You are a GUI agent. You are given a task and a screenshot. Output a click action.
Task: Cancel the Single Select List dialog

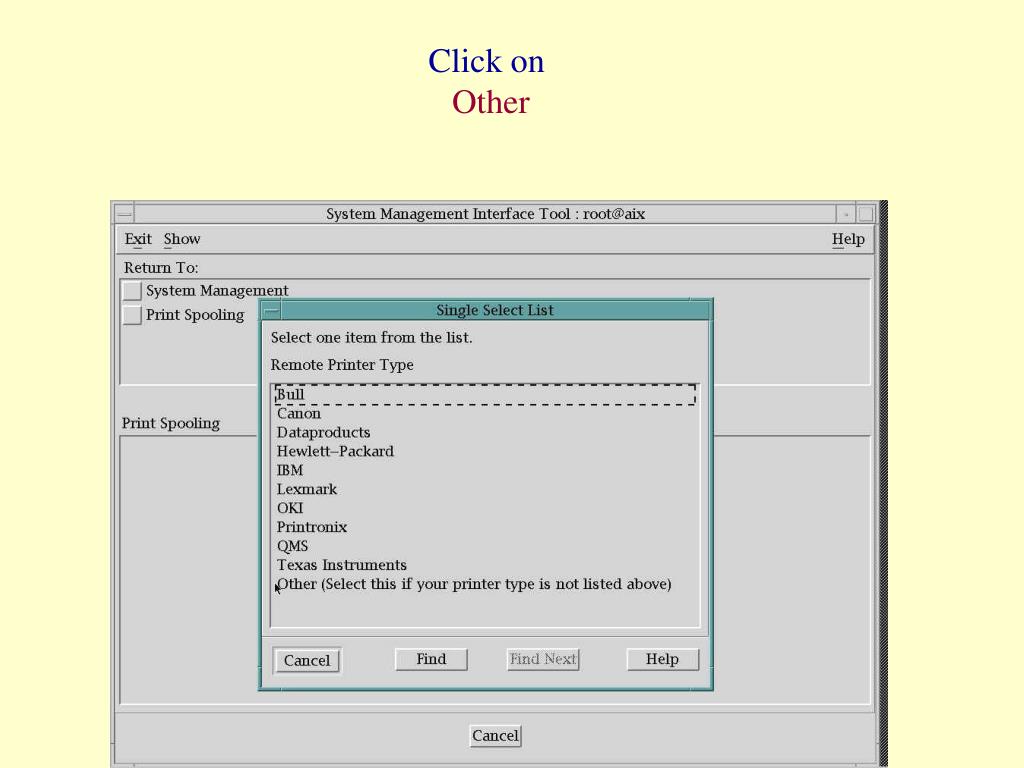click(307, 660)
